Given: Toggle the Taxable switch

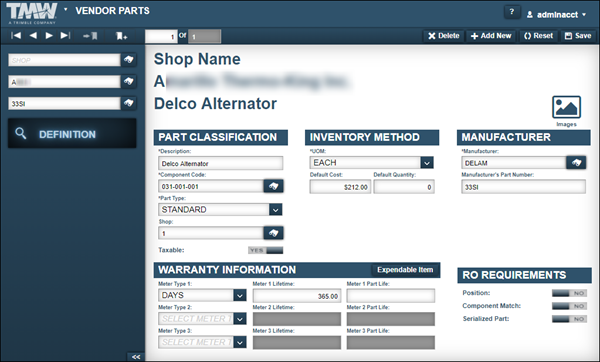Looking at the screenshot, I should coord(266,250).
